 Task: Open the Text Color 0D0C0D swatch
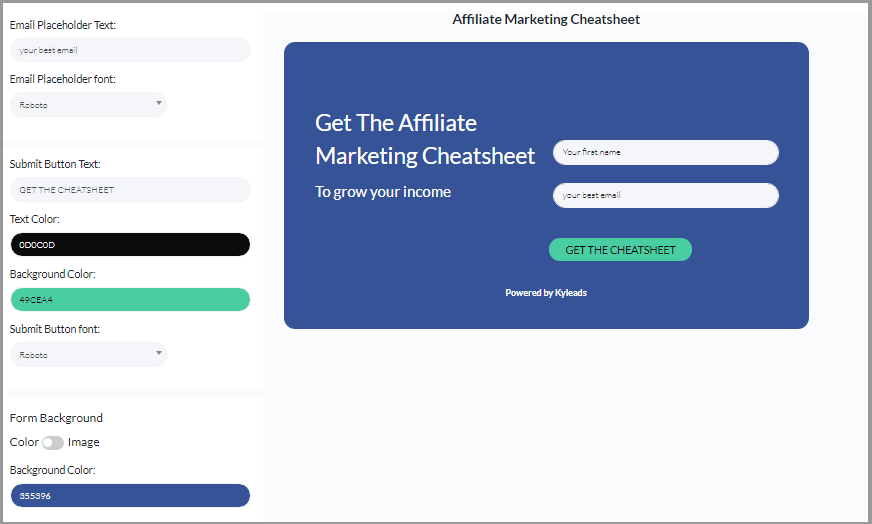click(130, 245)
